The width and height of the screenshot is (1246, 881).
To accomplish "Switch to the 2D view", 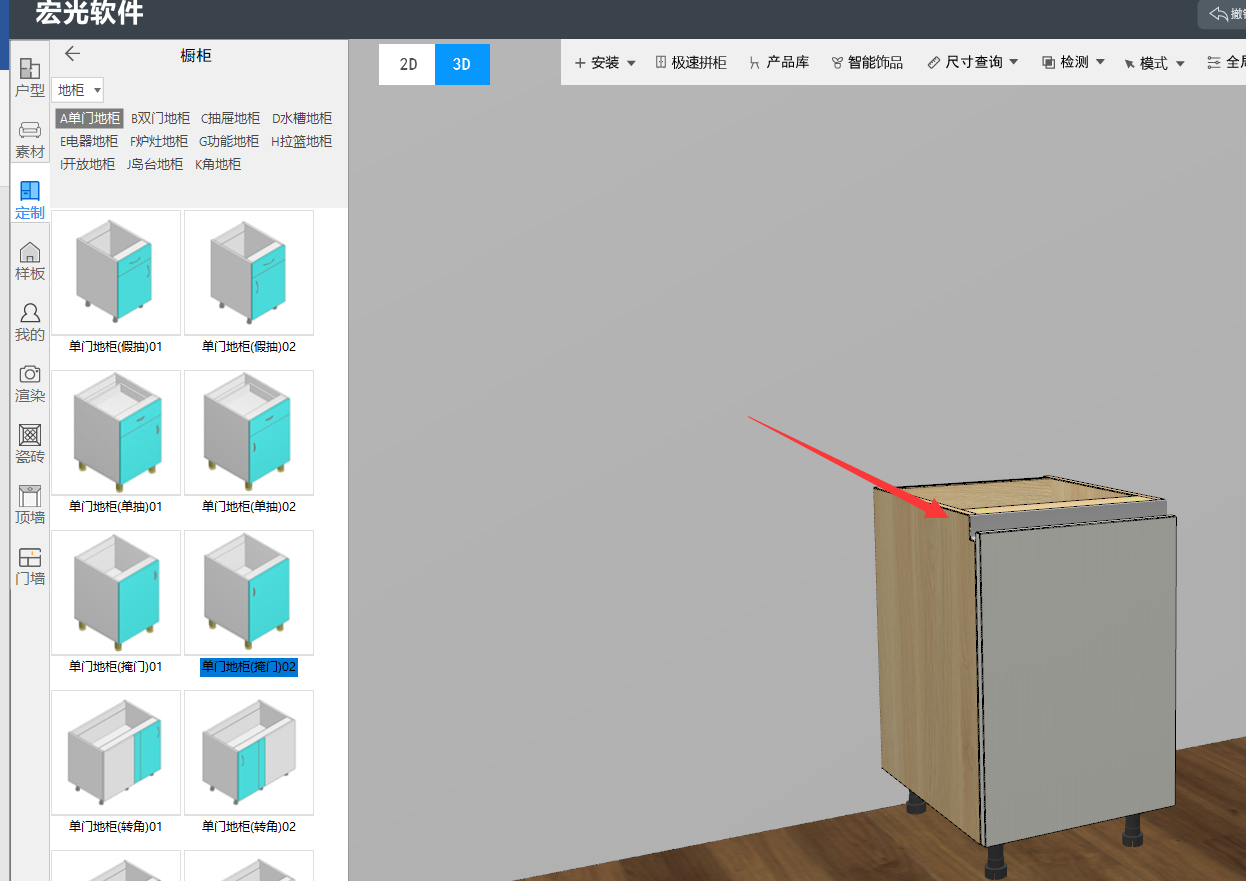I will pyautogui.click(x=408, y=64).
